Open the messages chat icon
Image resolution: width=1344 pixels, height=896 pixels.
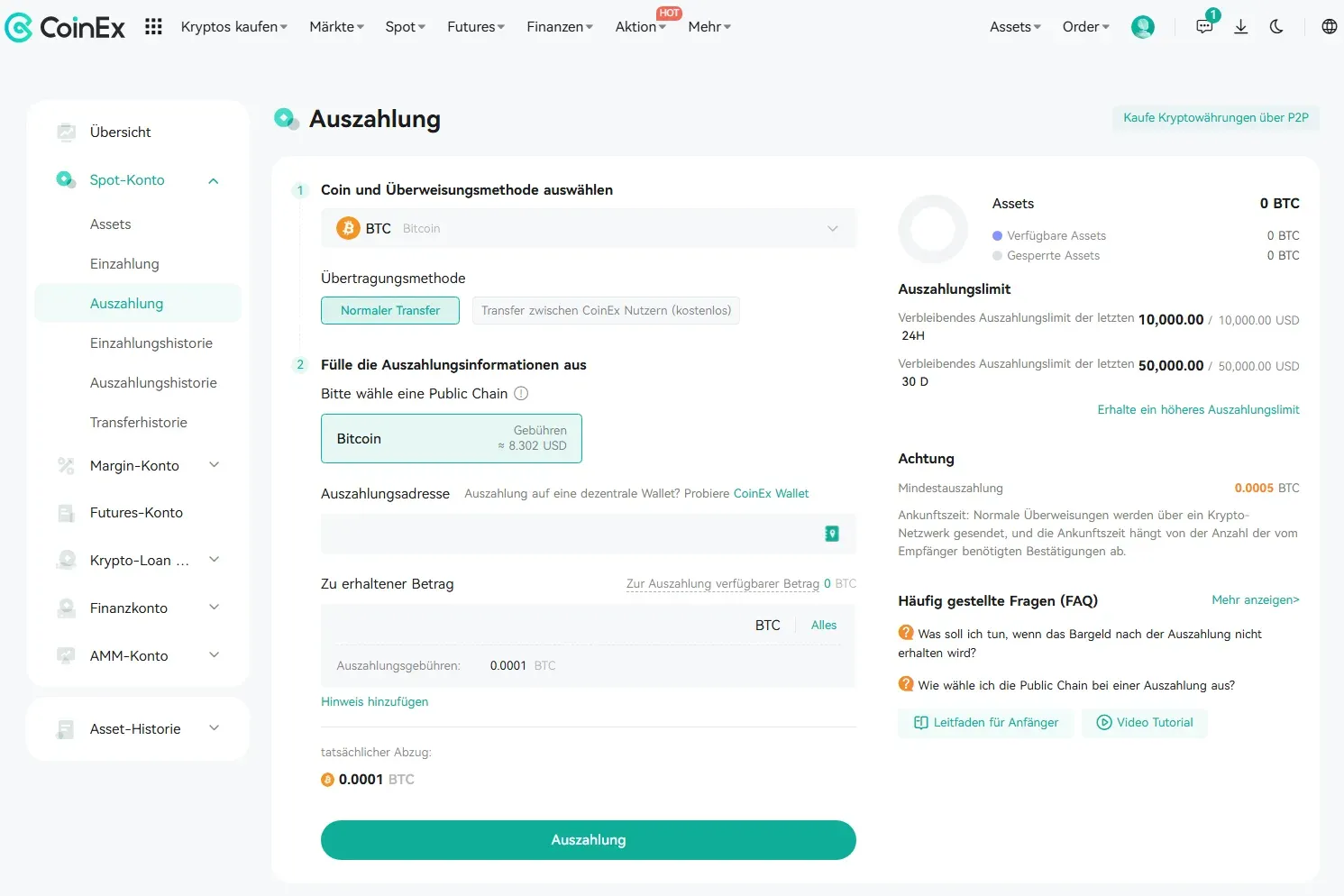tap(1204, 27)
